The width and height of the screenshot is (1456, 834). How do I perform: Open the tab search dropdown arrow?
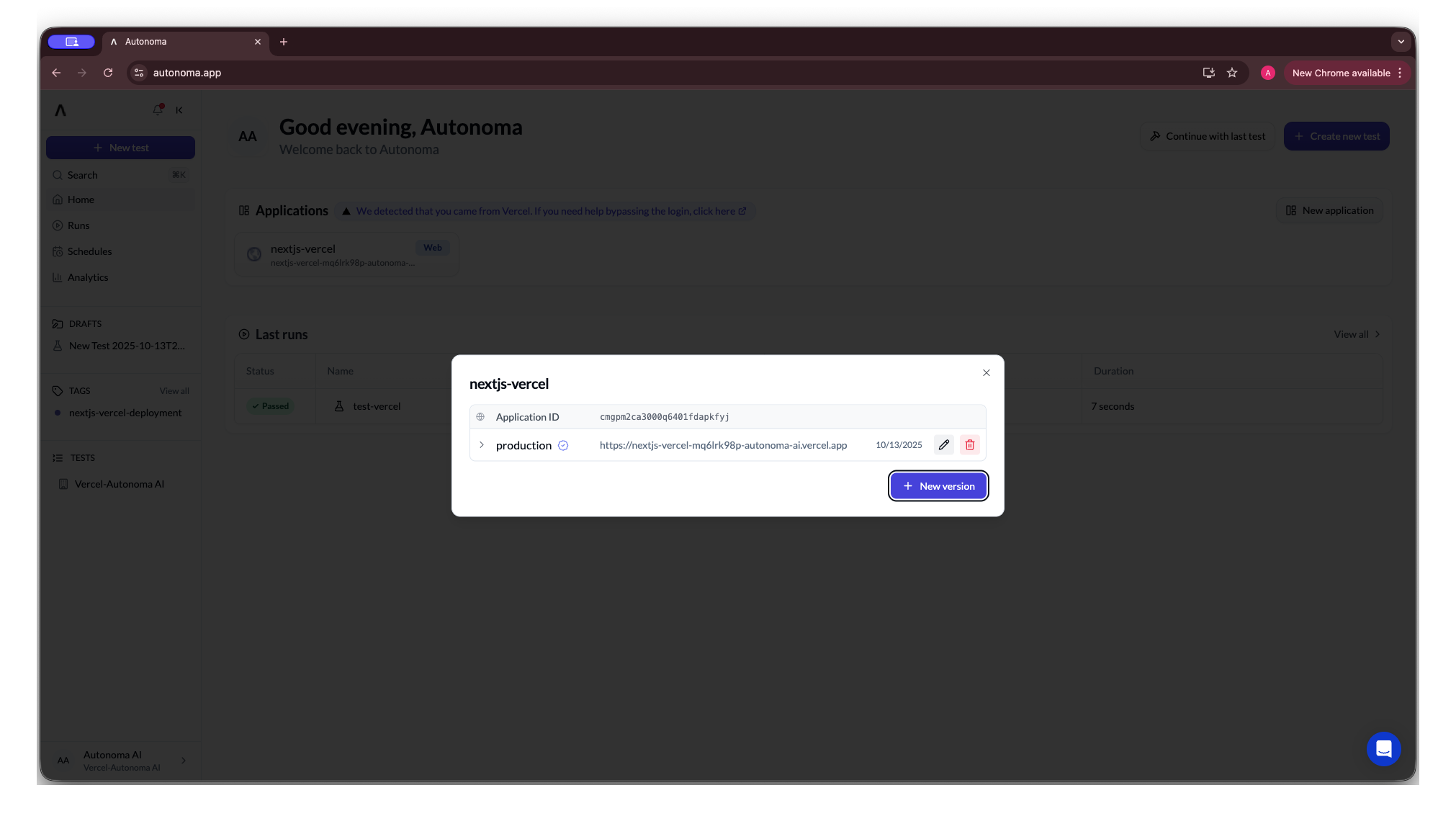[1401, 42]
